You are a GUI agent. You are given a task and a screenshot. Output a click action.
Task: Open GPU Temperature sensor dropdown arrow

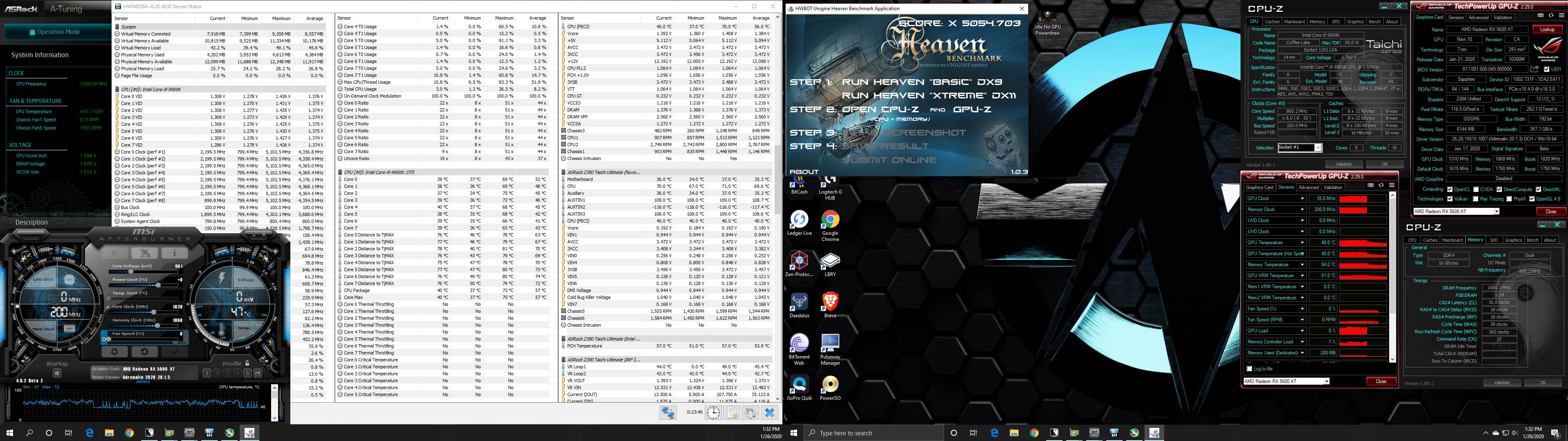(x=1303, y=243)
